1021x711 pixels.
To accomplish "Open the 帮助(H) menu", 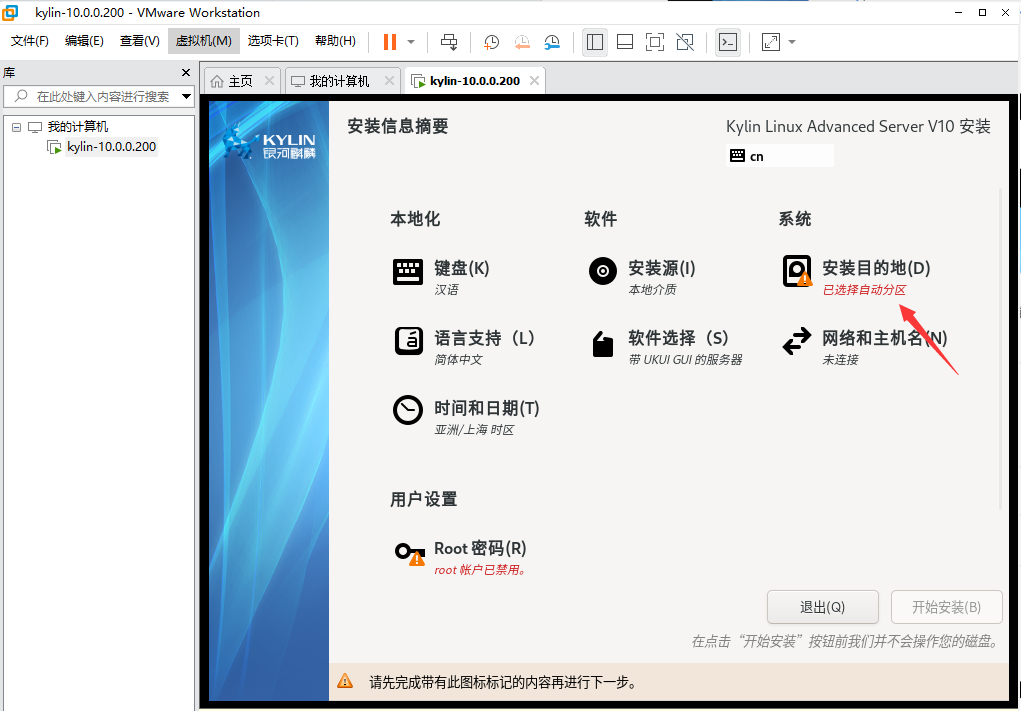I will [335, 41].
